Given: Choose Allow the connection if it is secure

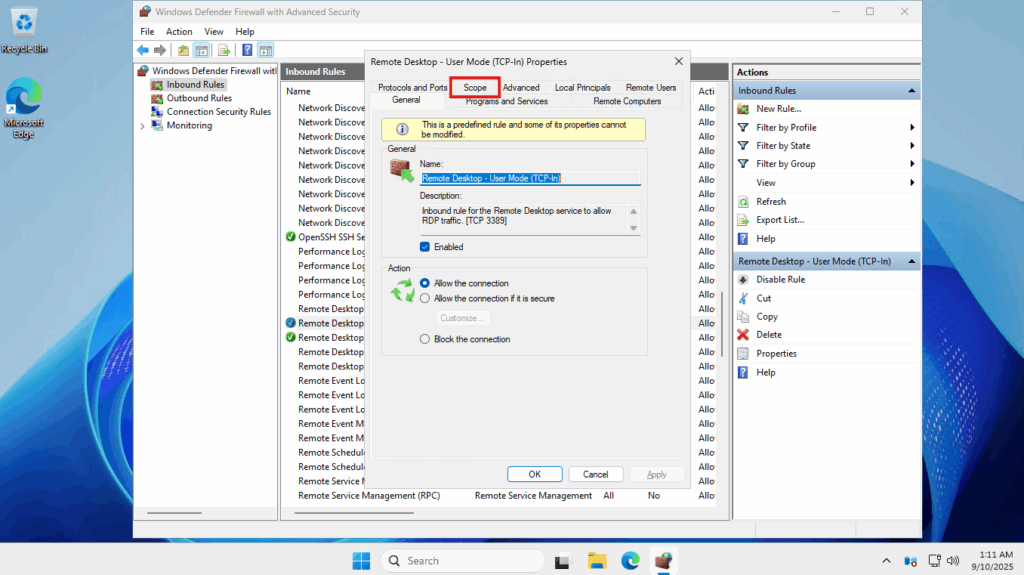Looking at the screenshot, I should coord(425,298).
